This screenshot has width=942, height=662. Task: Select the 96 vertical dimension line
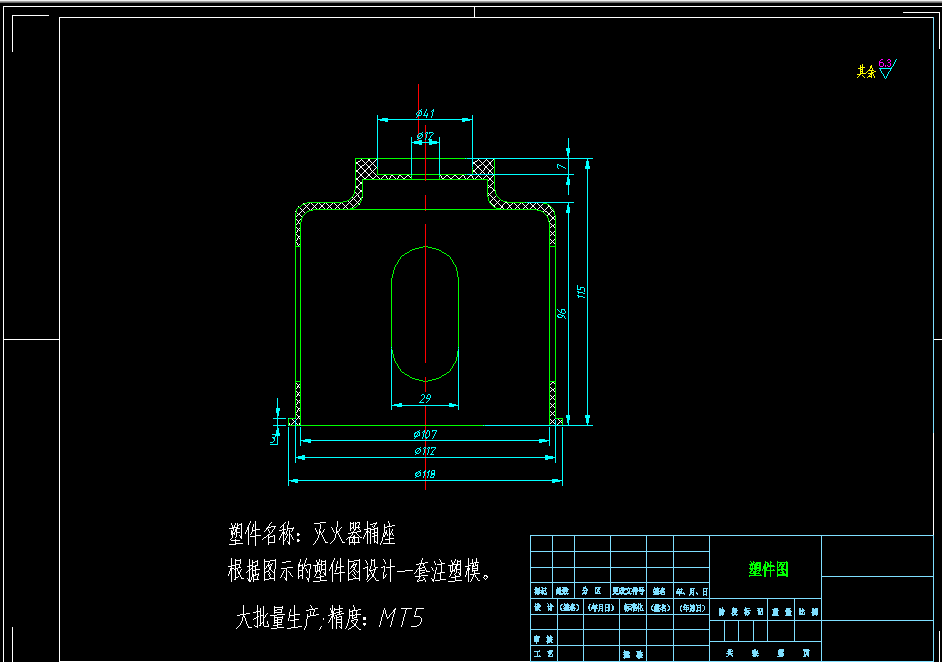pyautogui.click(x=563, y=314)
